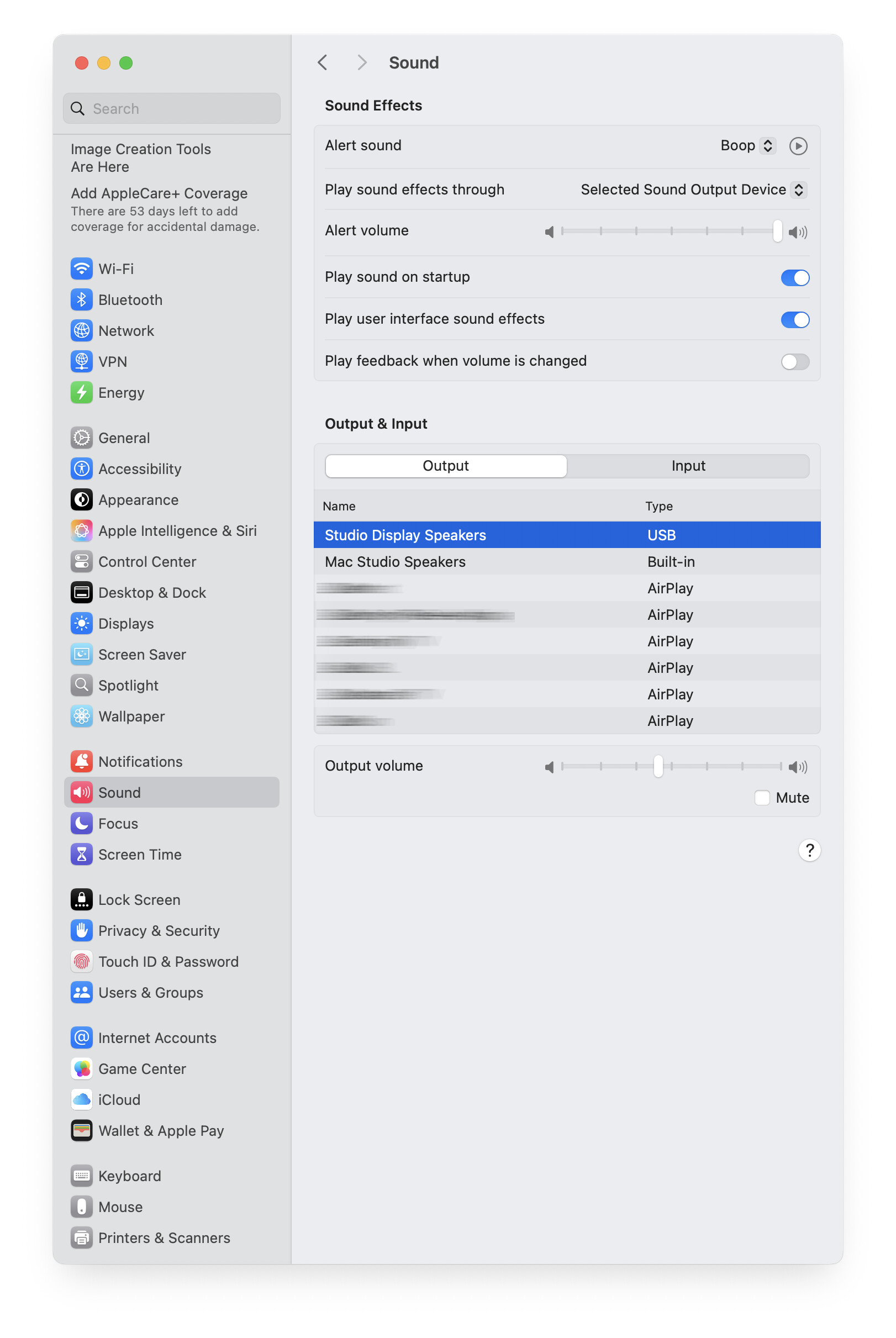The height and width of the screenshot is (1338, 896).
Task: Open Appearance settings
Action: tap(171, 500)
